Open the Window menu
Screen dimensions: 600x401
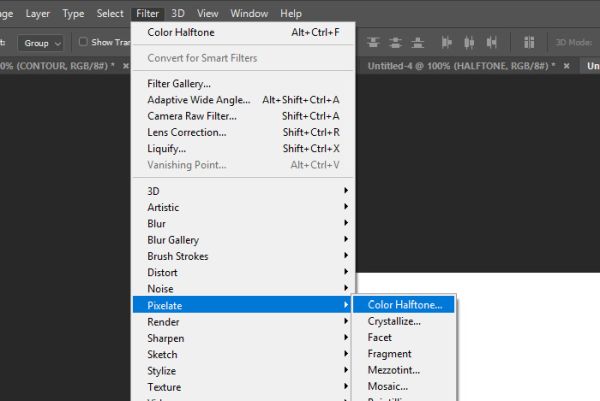point(249,14)
